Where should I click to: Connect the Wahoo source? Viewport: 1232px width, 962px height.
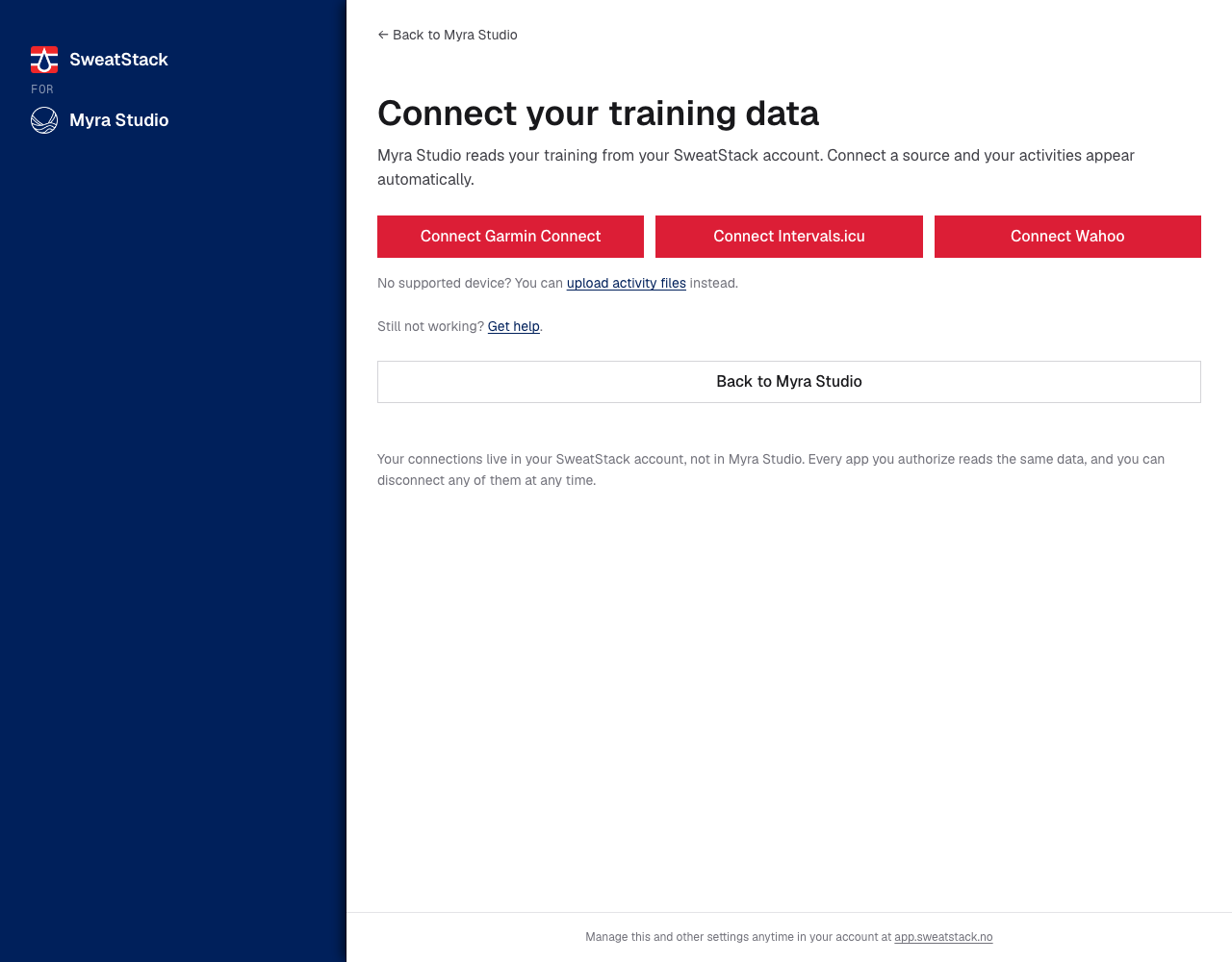[x=1067, y=237]
